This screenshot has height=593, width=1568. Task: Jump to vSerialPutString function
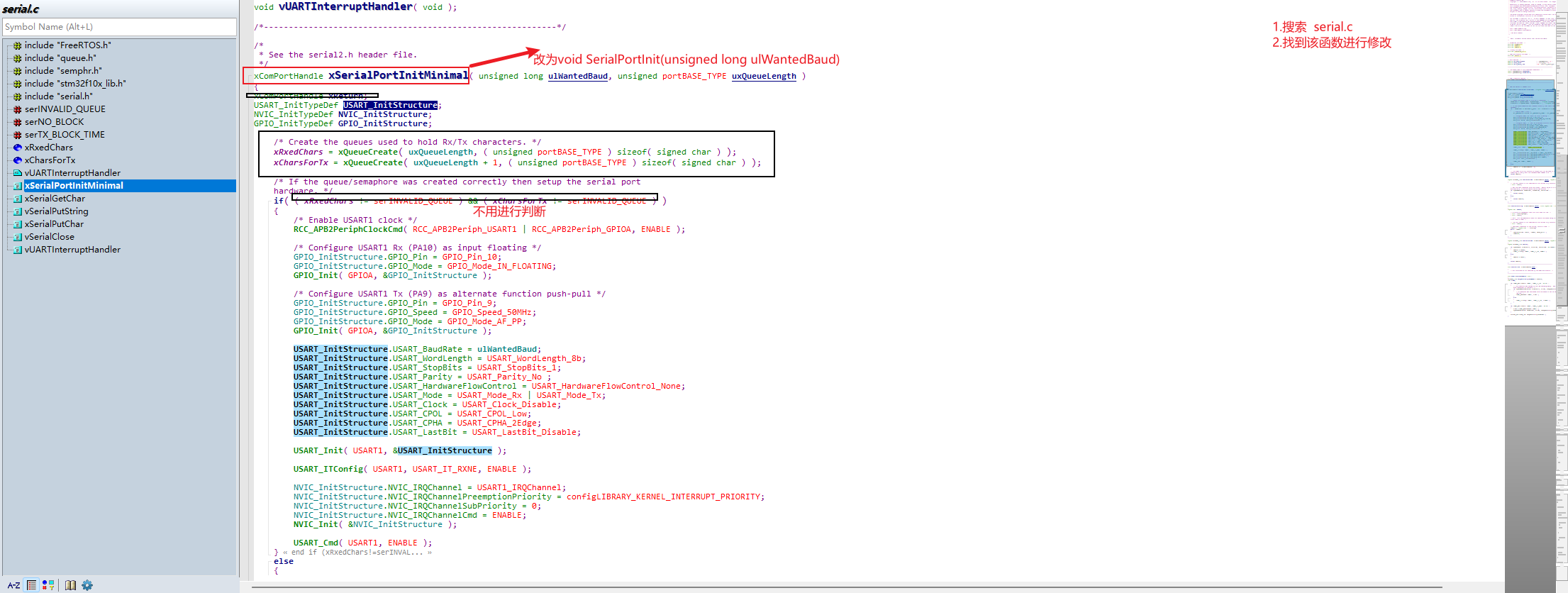[x=57, y=211]
